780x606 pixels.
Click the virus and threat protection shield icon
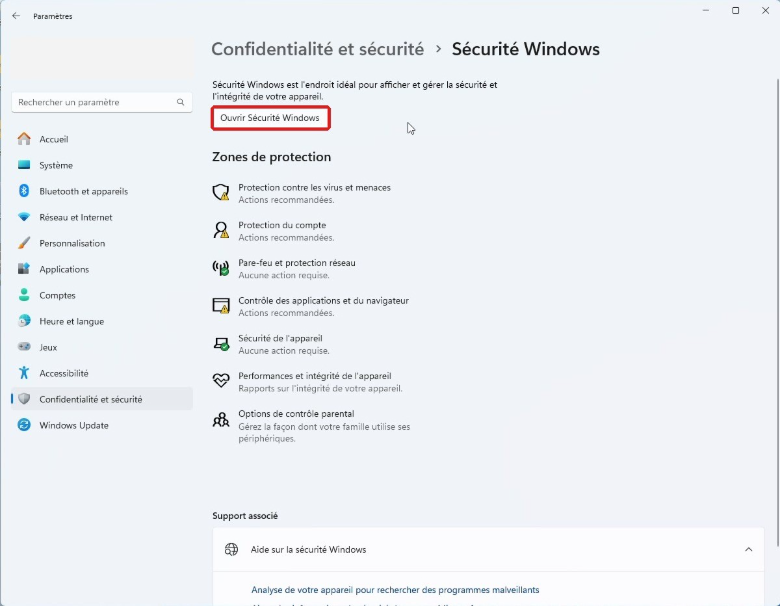tap(221, 192)
